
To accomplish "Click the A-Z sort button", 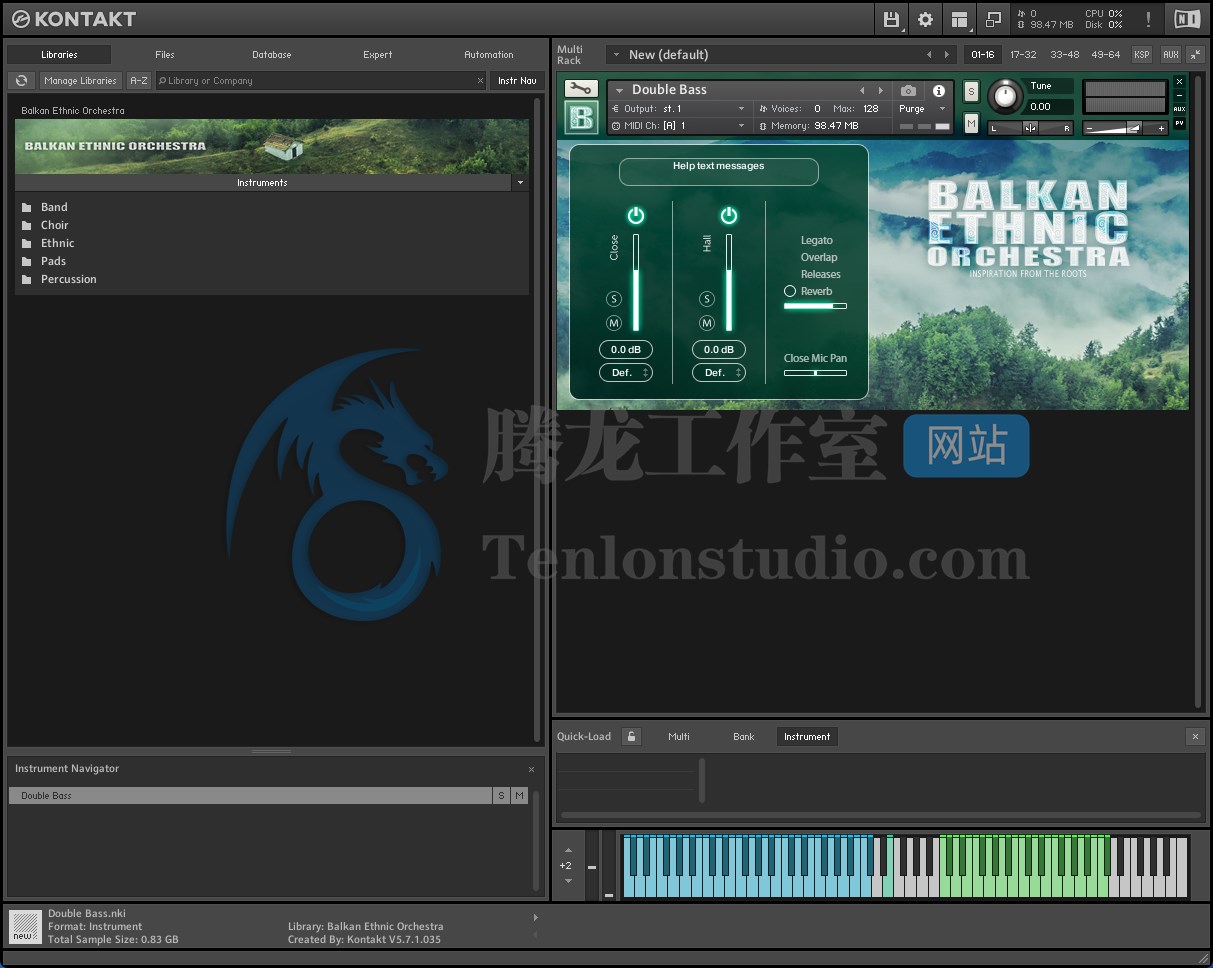I will pos(139,80).
